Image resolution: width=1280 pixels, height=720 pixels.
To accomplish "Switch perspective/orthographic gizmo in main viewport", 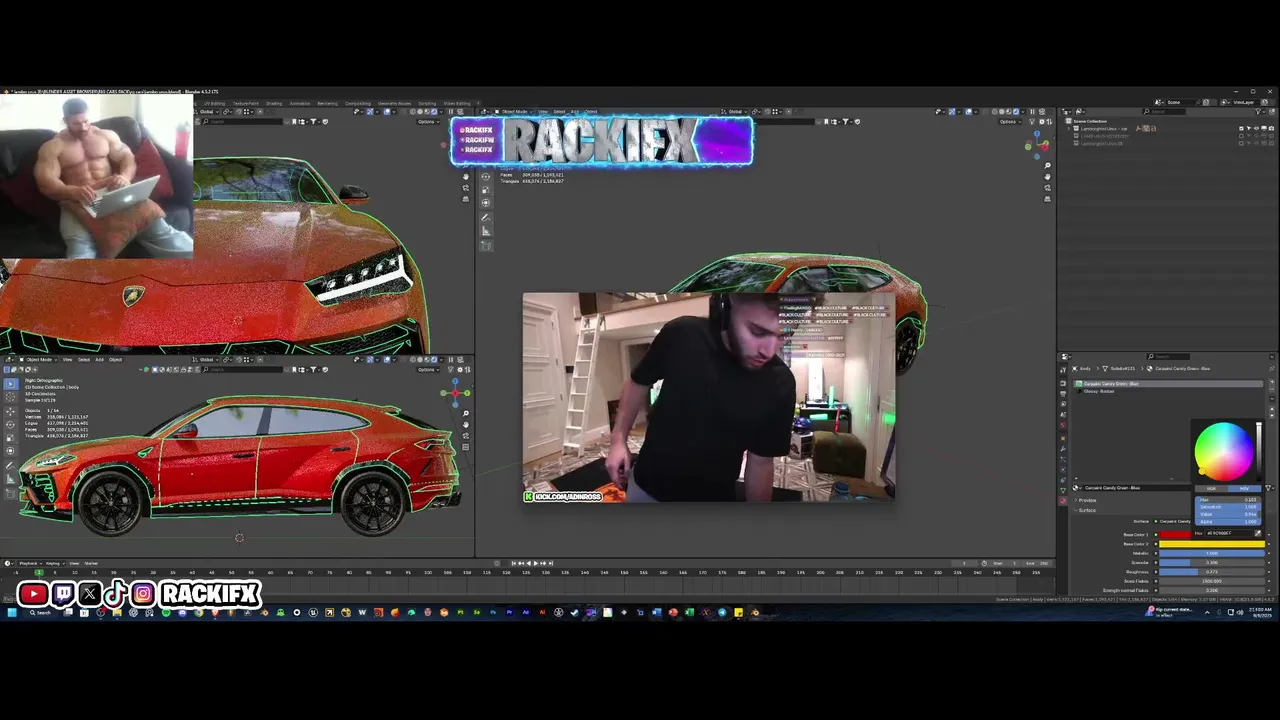I will (1047, 199).
